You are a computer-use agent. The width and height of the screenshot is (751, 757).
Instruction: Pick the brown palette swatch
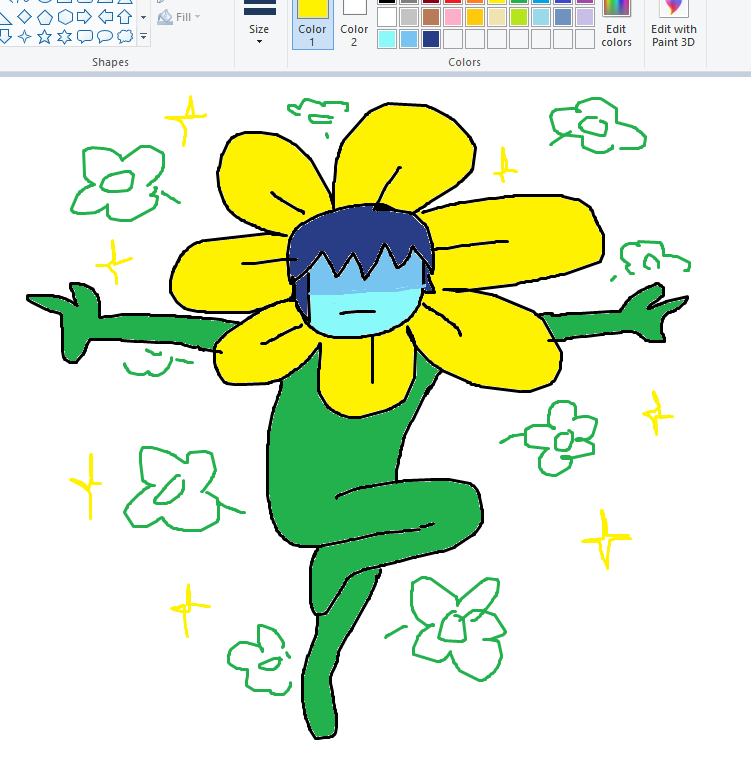[x=431, y=17]
